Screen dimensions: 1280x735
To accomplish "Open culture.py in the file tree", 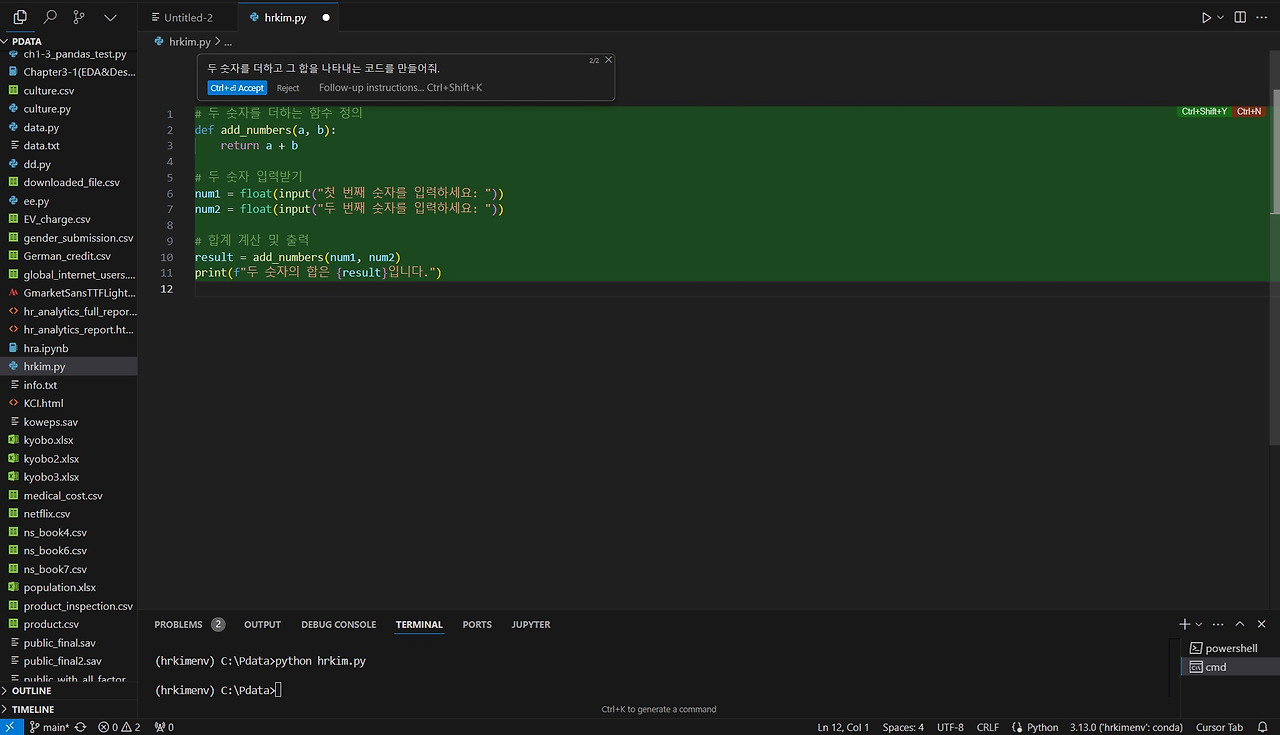I will coord(69,109).
